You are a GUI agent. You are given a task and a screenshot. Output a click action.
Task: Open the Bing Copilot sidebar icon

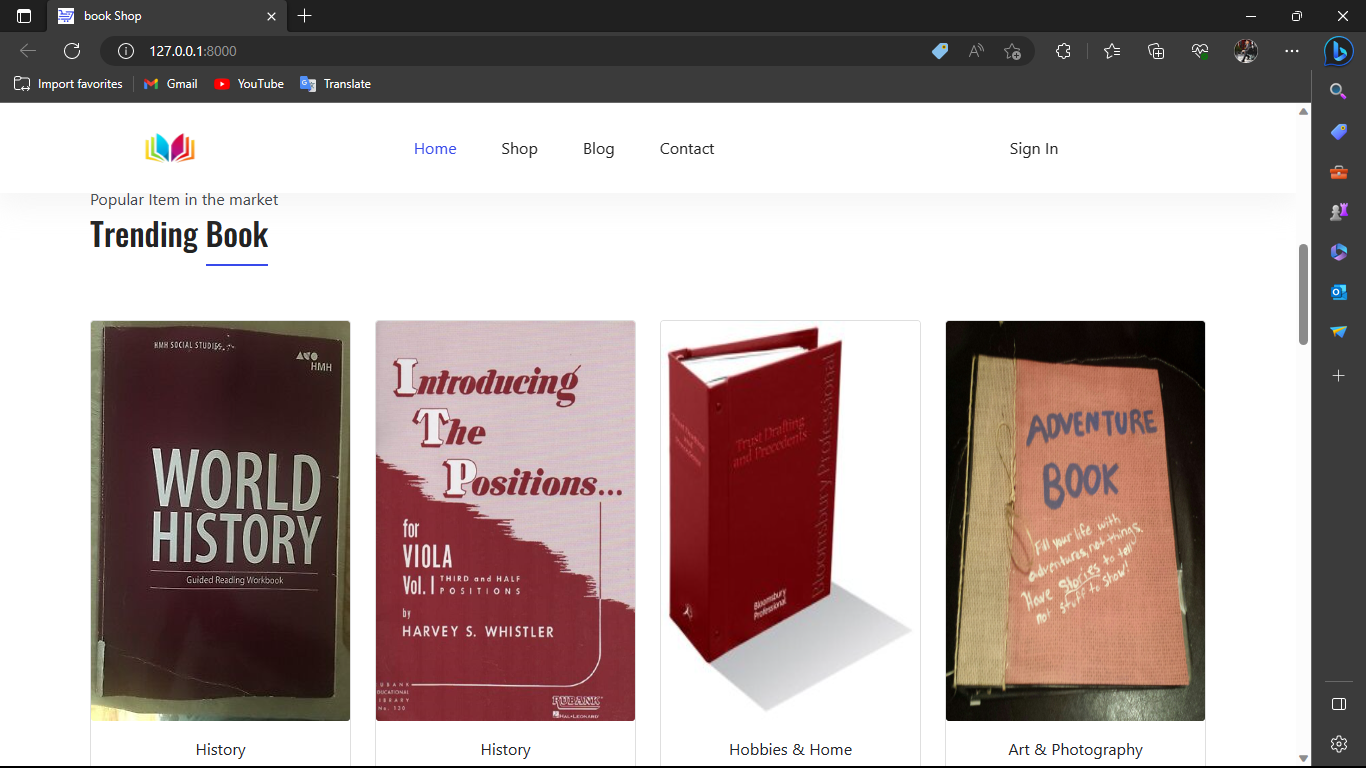pyautogui.click(x=1338, y=51)
